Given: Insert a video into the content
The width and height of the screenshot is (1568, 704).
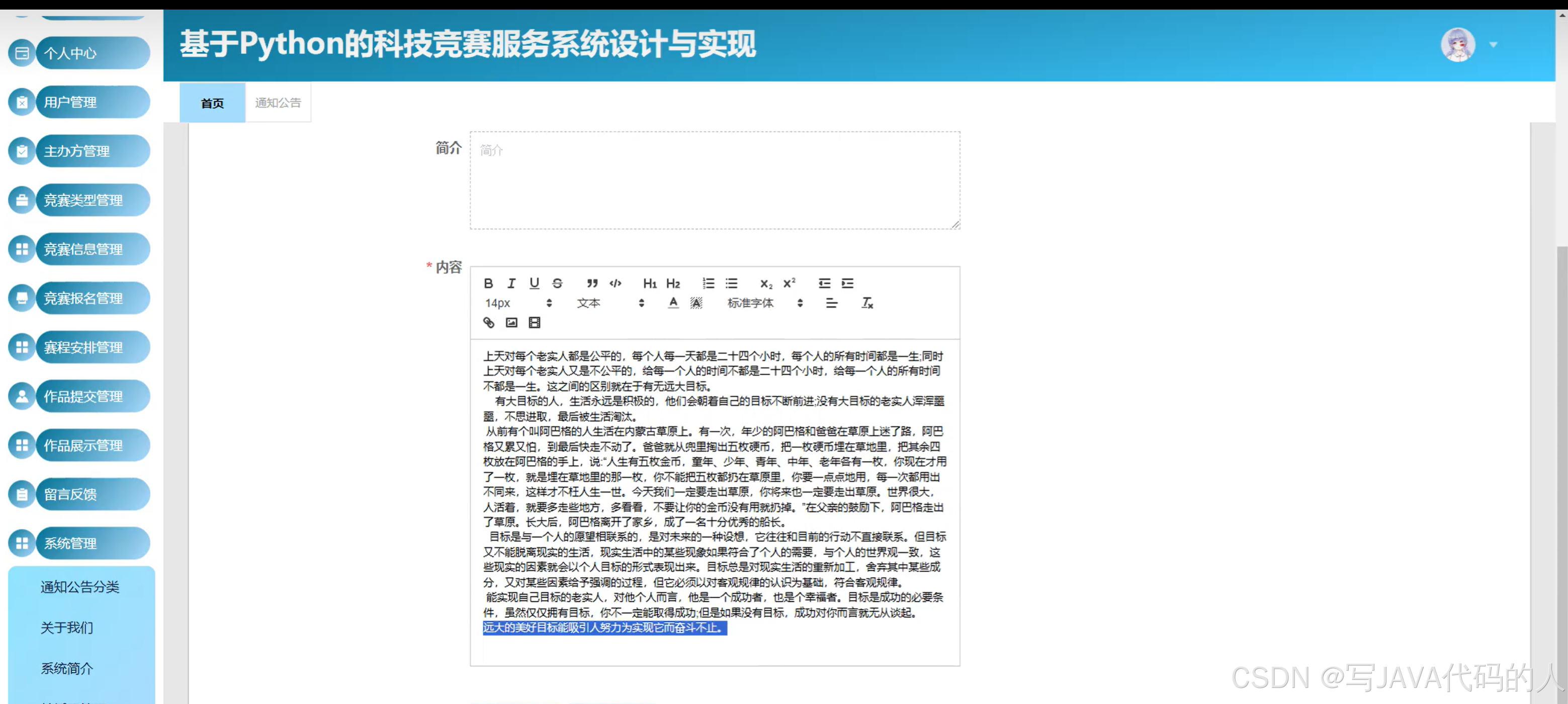Looking at the screenshot, I should (x=534, y=322).
